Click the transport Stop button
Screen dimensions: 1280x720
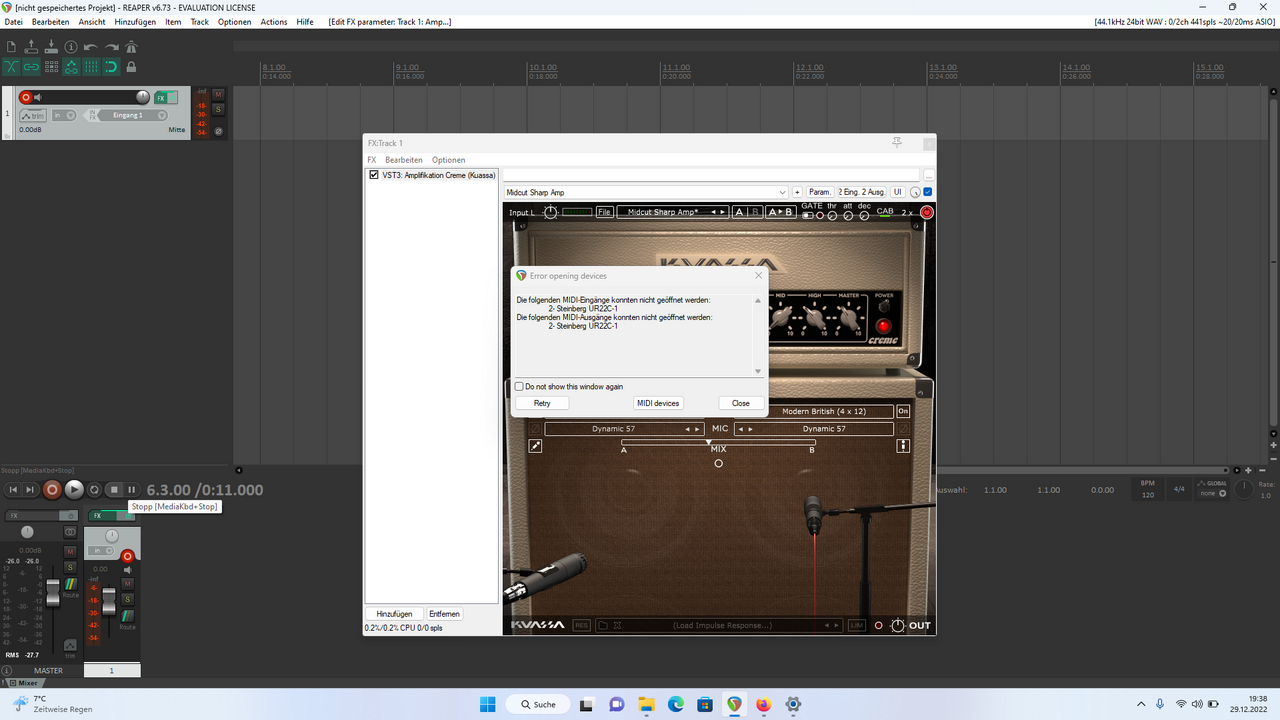click(x=114, y=490)
